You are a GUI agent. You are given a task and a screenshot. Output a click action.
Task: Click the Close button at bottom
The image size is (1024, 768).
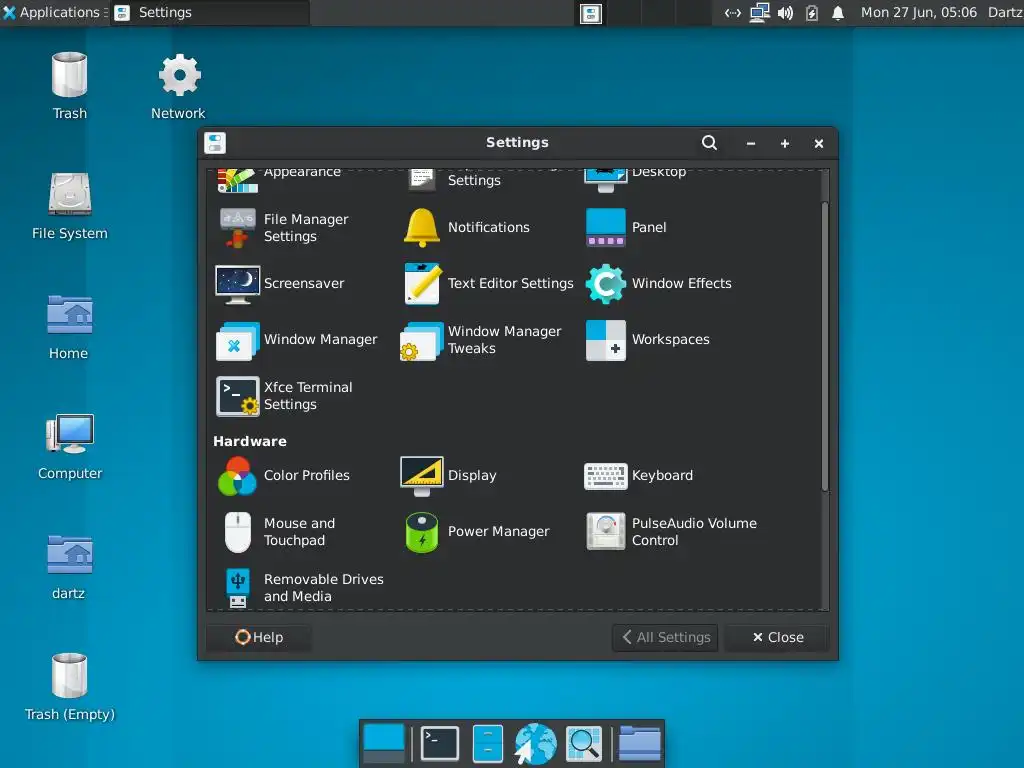(777, 637)
